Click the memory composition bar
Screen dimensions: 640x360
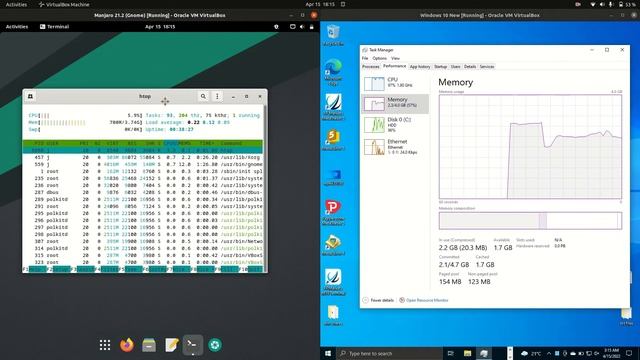coord(530,221)
